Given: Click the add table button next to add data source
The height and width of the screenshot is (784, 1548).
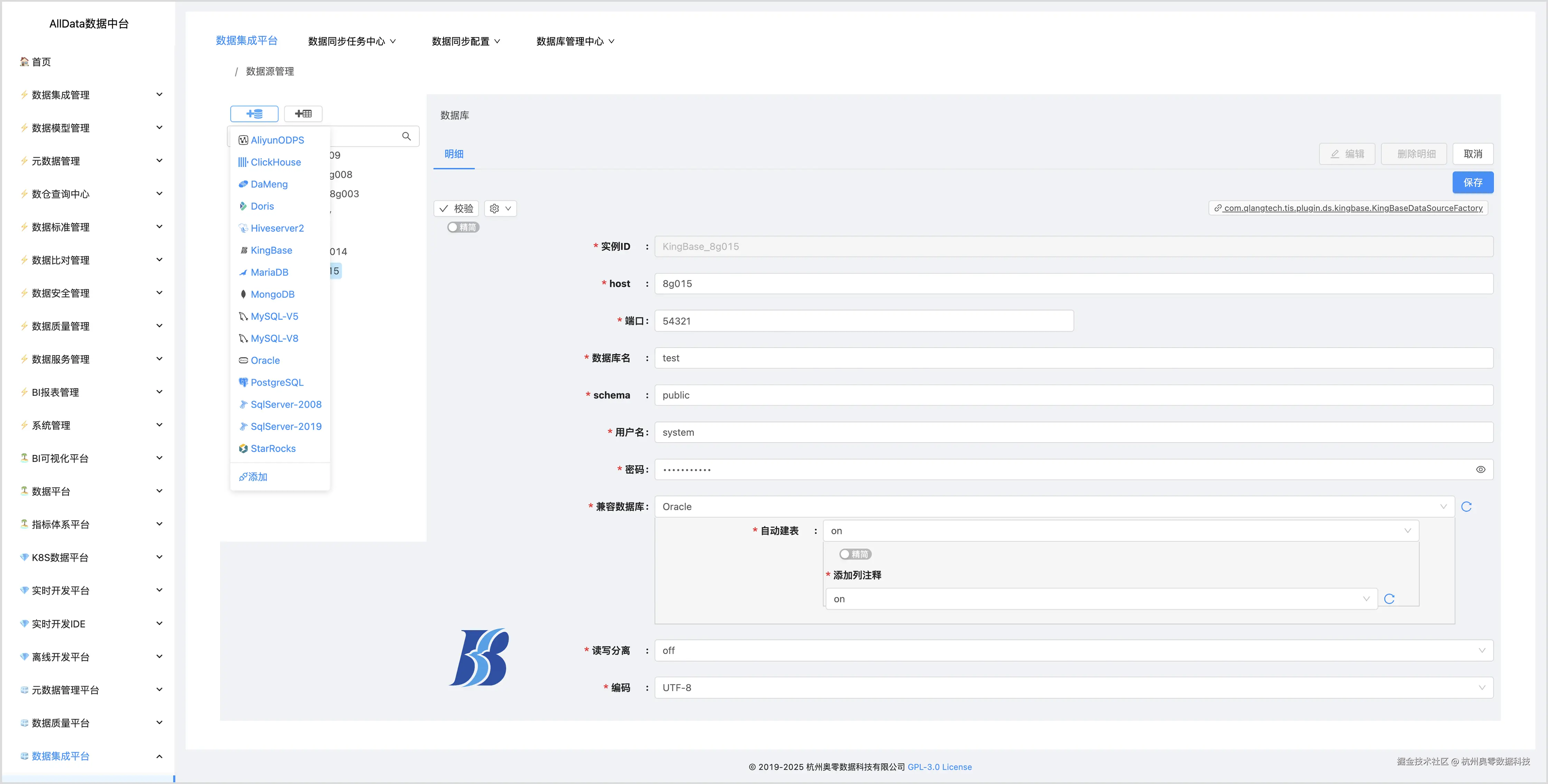Looking at the screenshot, I should pyautogui.click(x=303, y=114).
